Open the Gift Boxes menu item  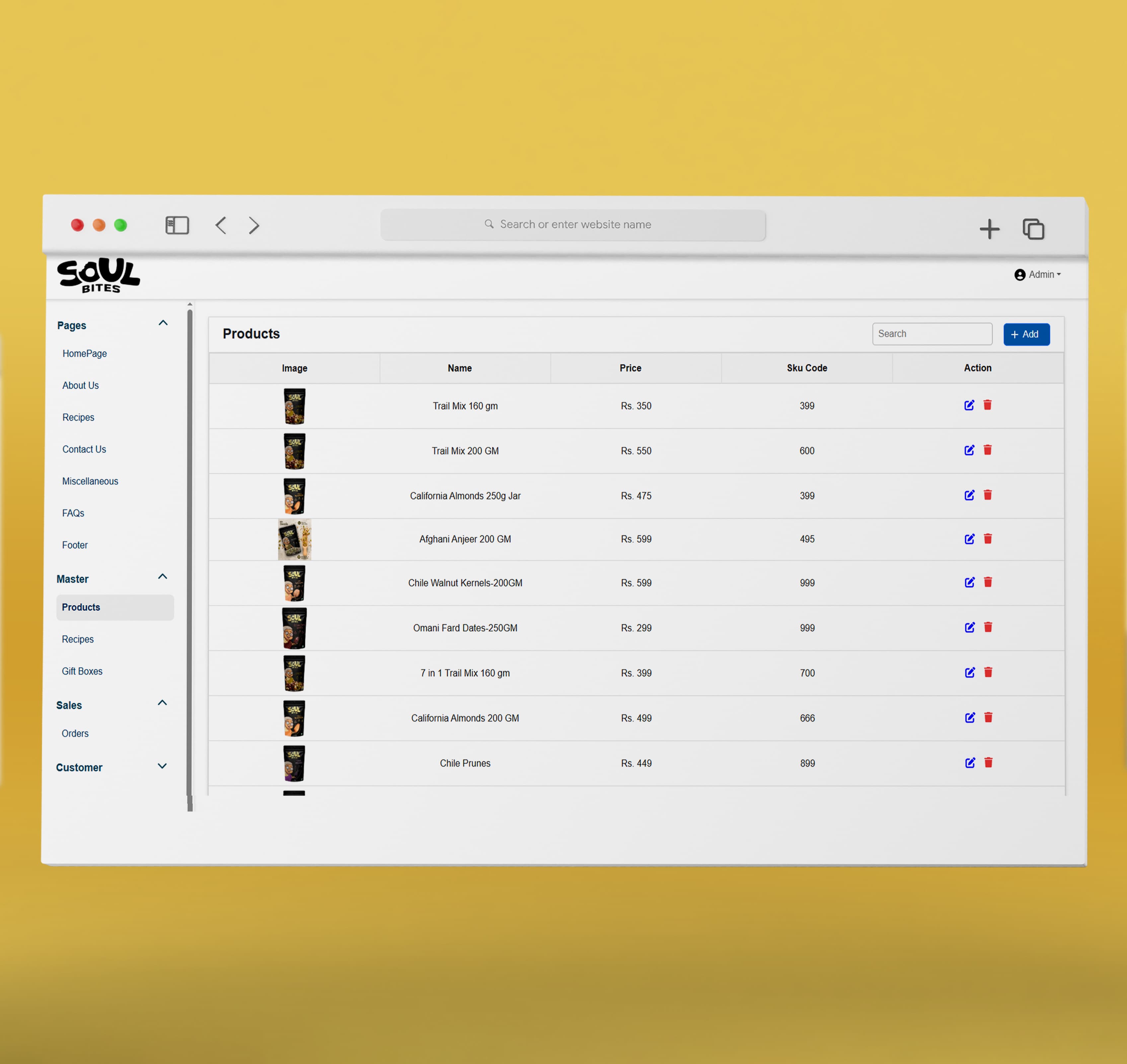tap(82, 671)
